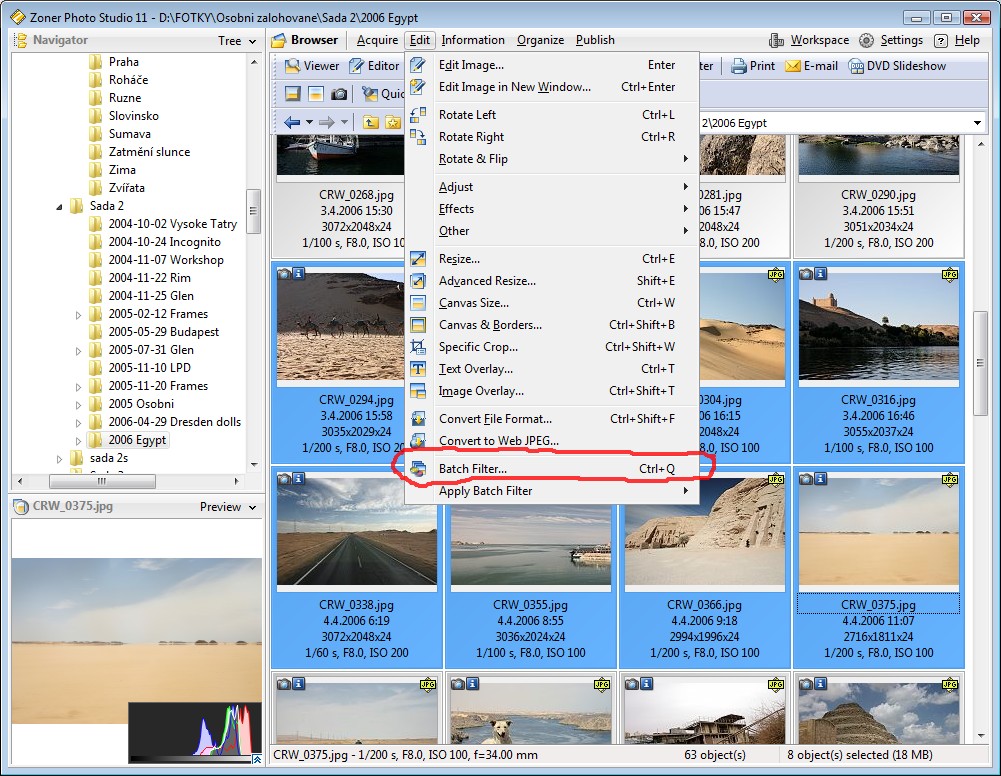Choose Batch Filter from Edit menu

[x=552, y=469]
